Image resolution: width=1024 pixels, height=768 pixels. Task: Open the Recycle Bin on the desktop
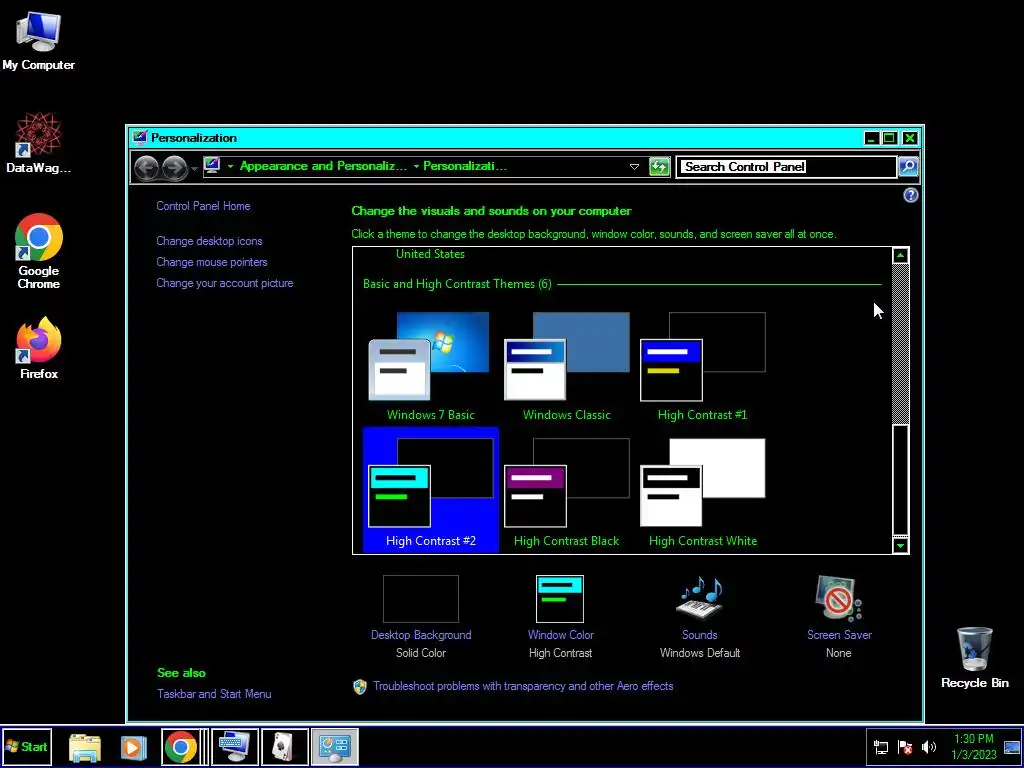point(974,658)
